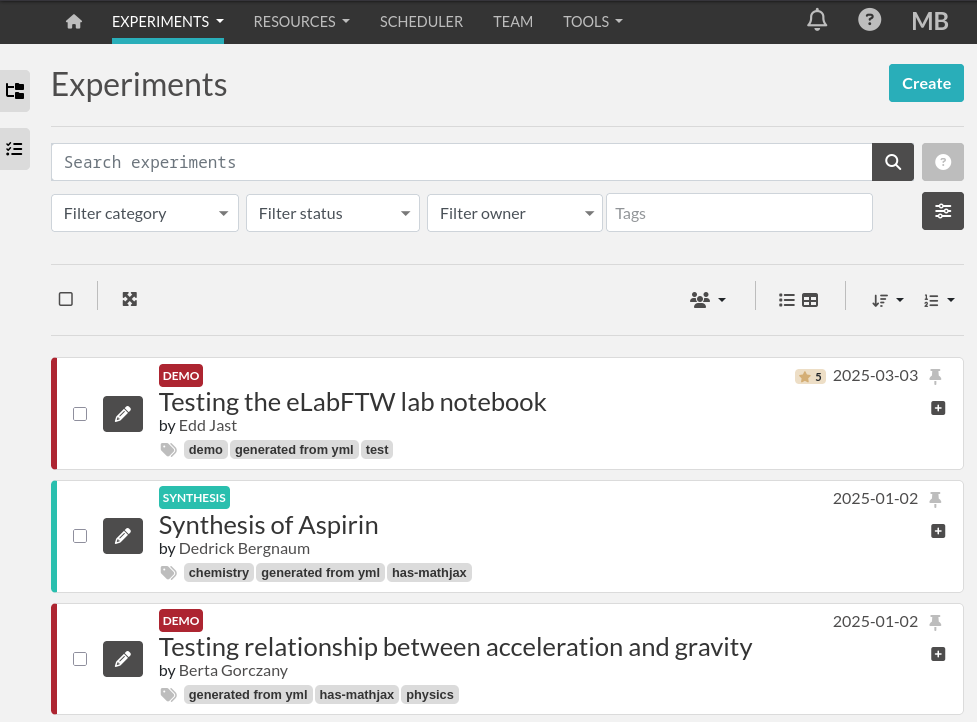Click the Create button
Screen dimensions: 977x722
click(925, 83)
